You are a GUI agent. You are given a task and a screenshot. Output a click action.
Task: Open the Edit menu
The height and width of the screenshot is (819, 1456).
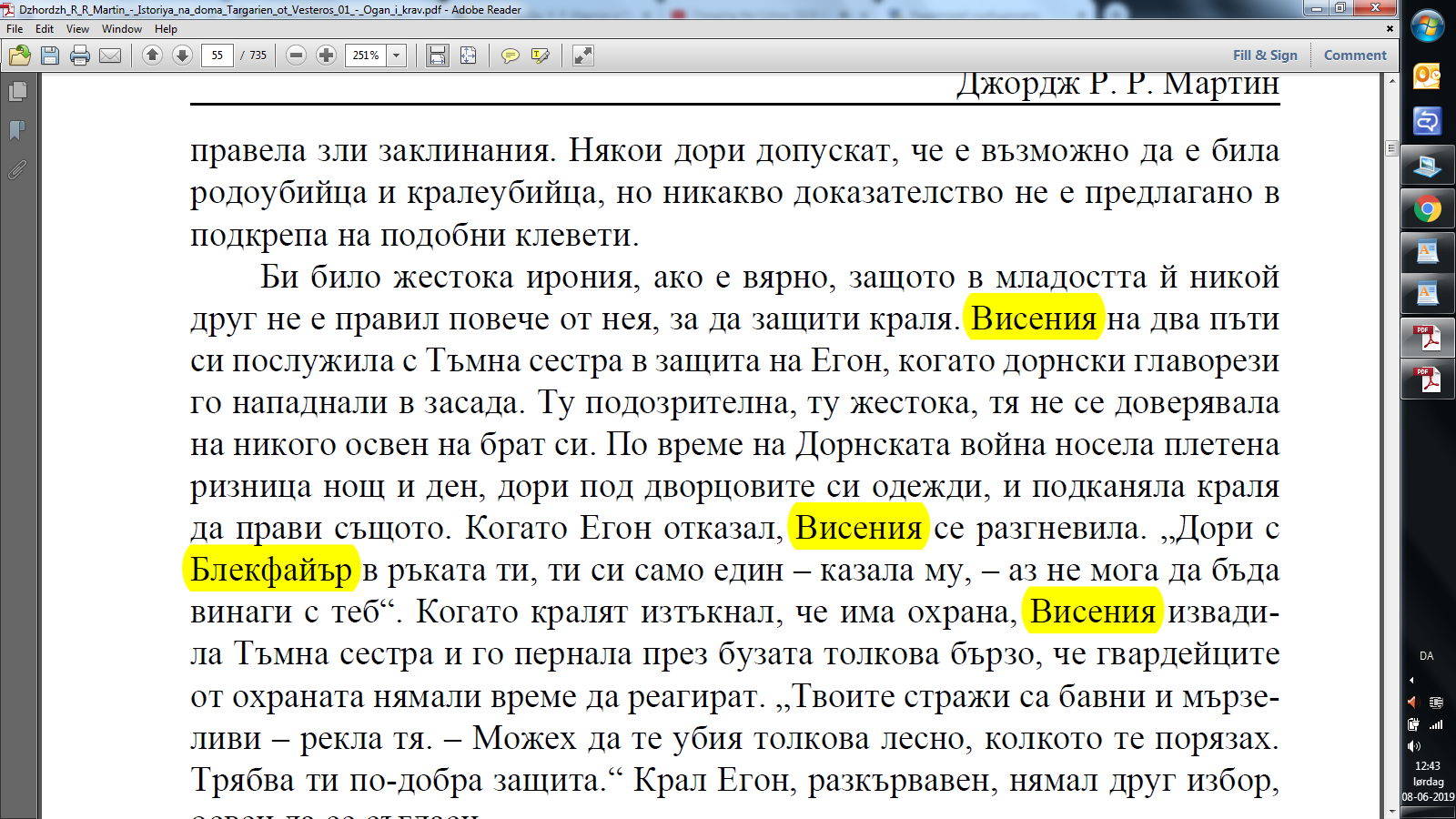click(45, 29)
